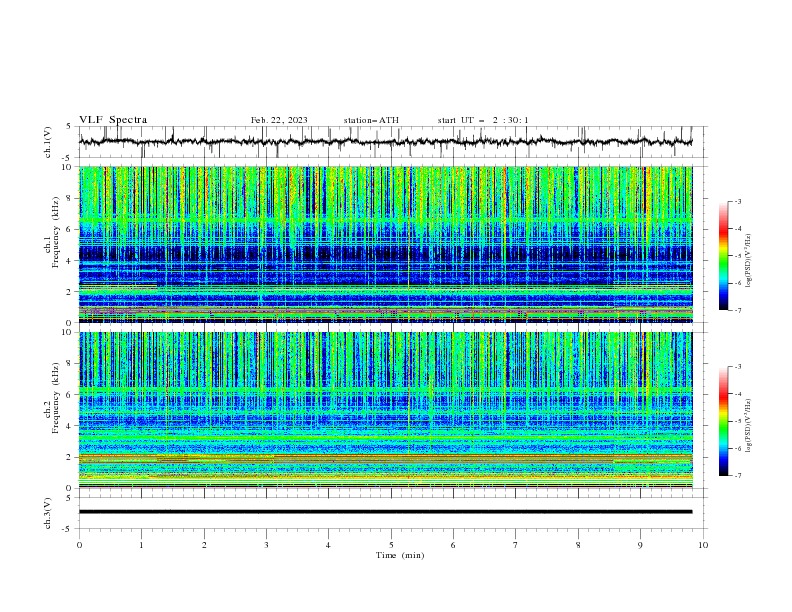Click the ch.1 spectrogram color scale bar
Viewport: 792px width, 612px height.
click(x=724, y=256)
